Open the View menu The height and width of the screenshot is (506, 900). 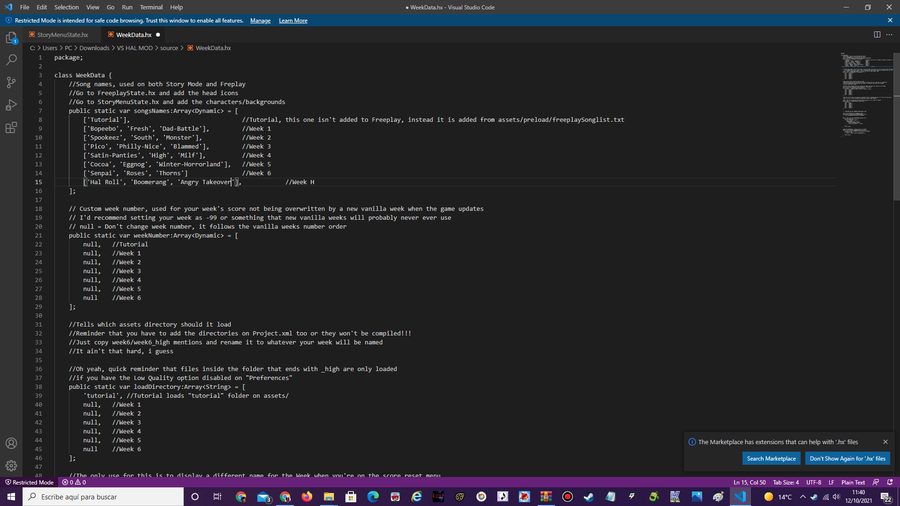point(93,7)
